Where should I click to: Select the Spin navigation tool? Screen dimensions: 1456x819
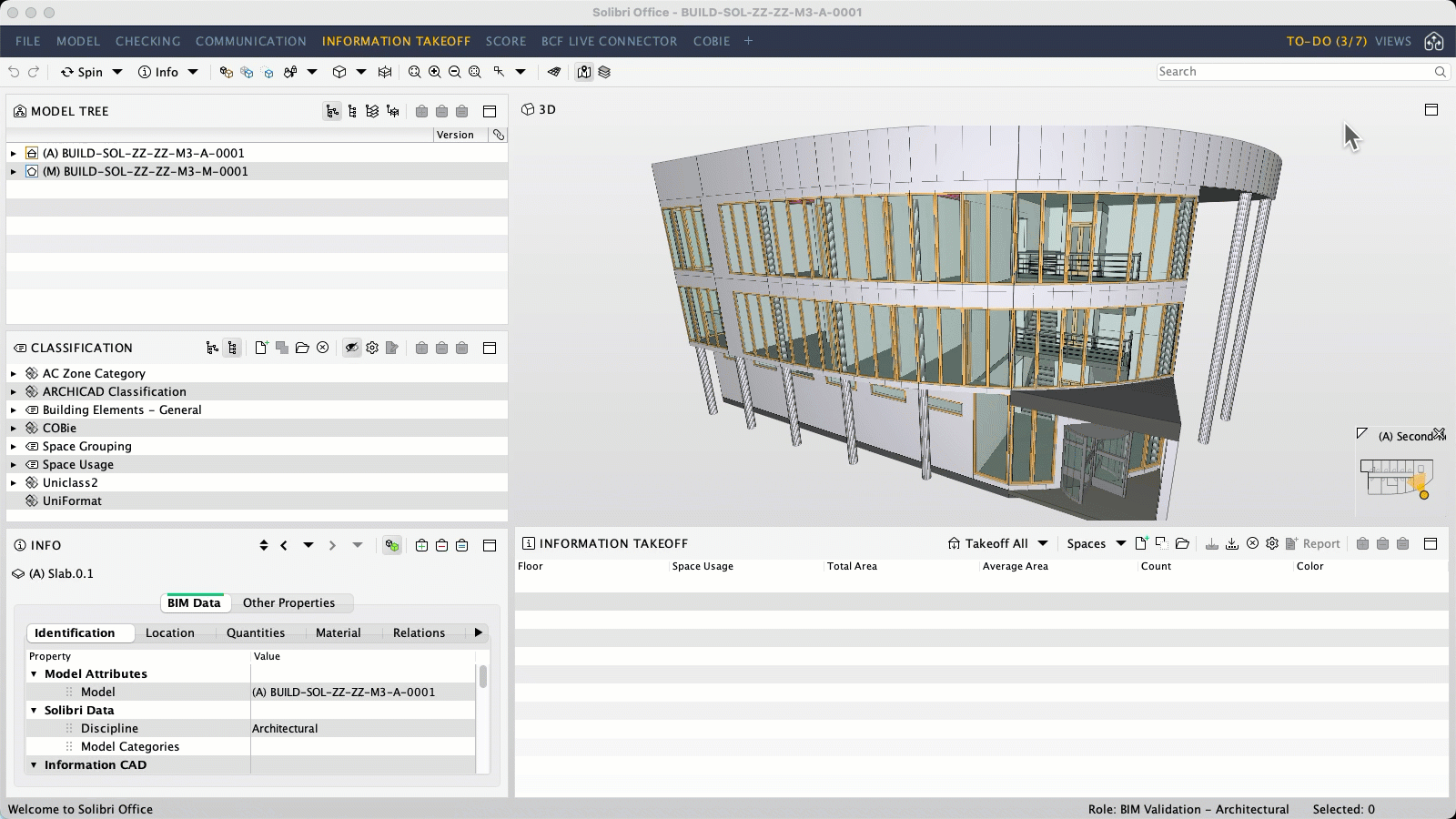point(86,72)
